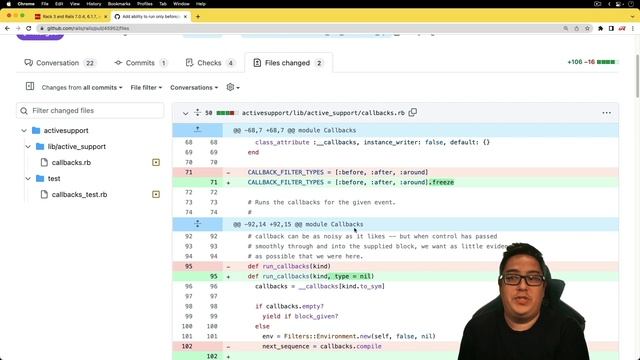
Task: Open the Conversations dropdown
Action: coord(194,87)
